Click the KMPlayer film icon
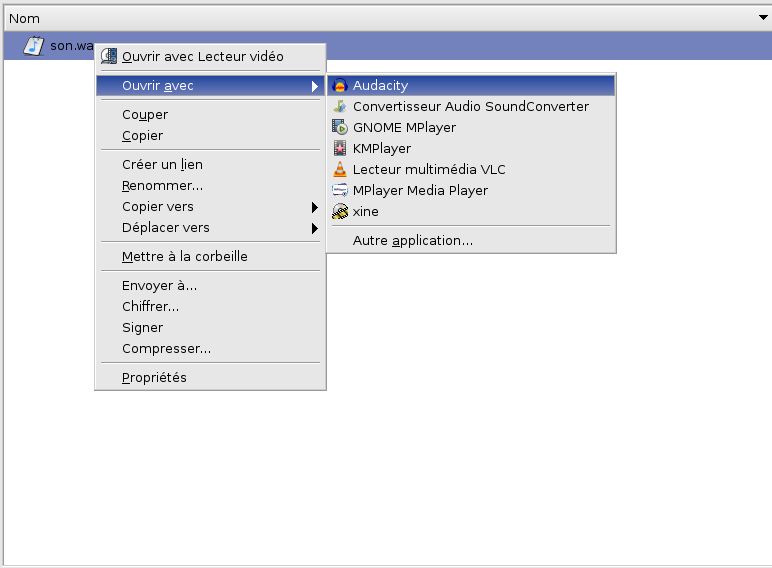 pyautogui.click(x=340, y=149)
